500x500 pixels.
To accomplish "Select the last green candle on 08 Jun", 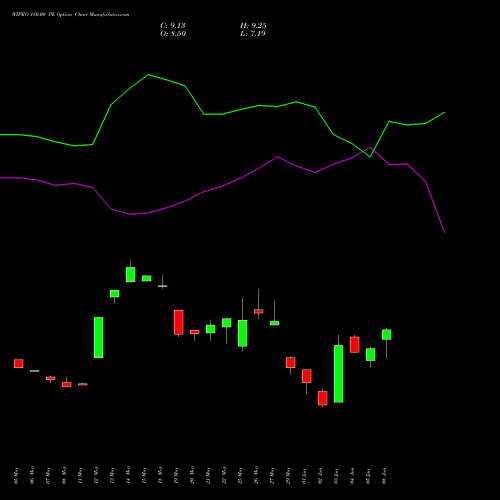I will [387, 334].
